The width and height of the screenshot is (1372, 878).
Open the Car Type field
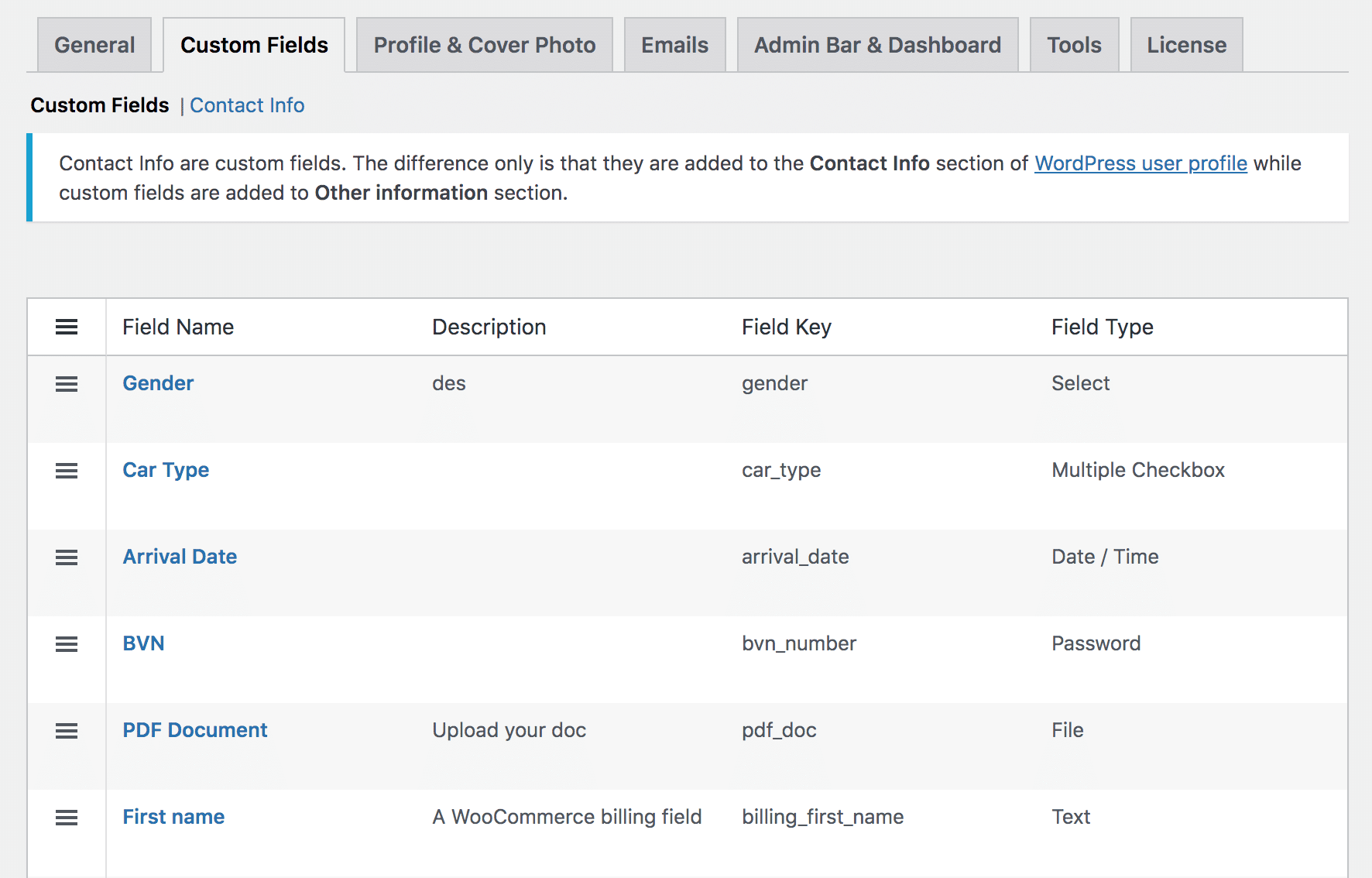pos(166,470)
